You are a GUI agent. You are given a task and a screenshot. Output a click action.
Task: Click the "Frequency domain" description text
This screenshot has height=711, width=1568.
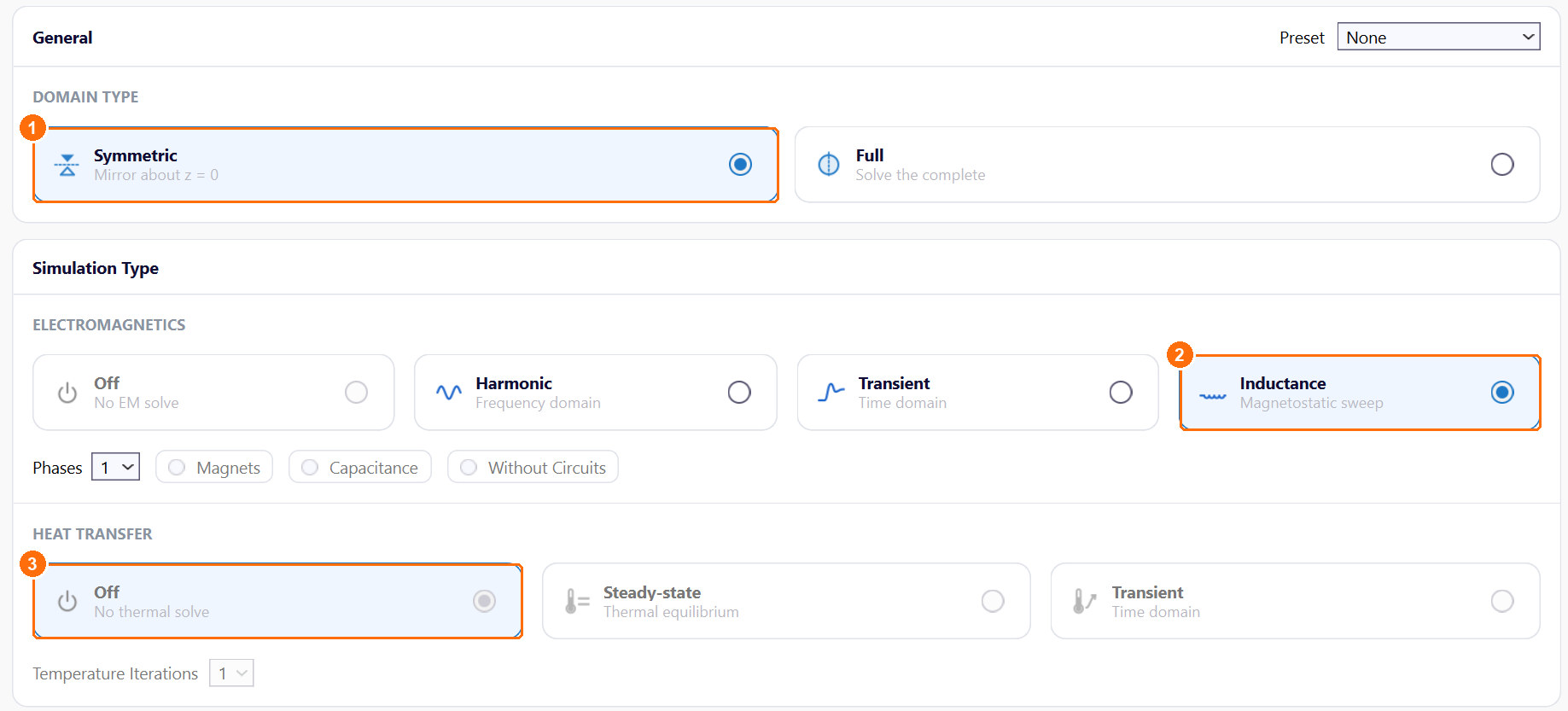pyautogui.click(x=538, y=403)
